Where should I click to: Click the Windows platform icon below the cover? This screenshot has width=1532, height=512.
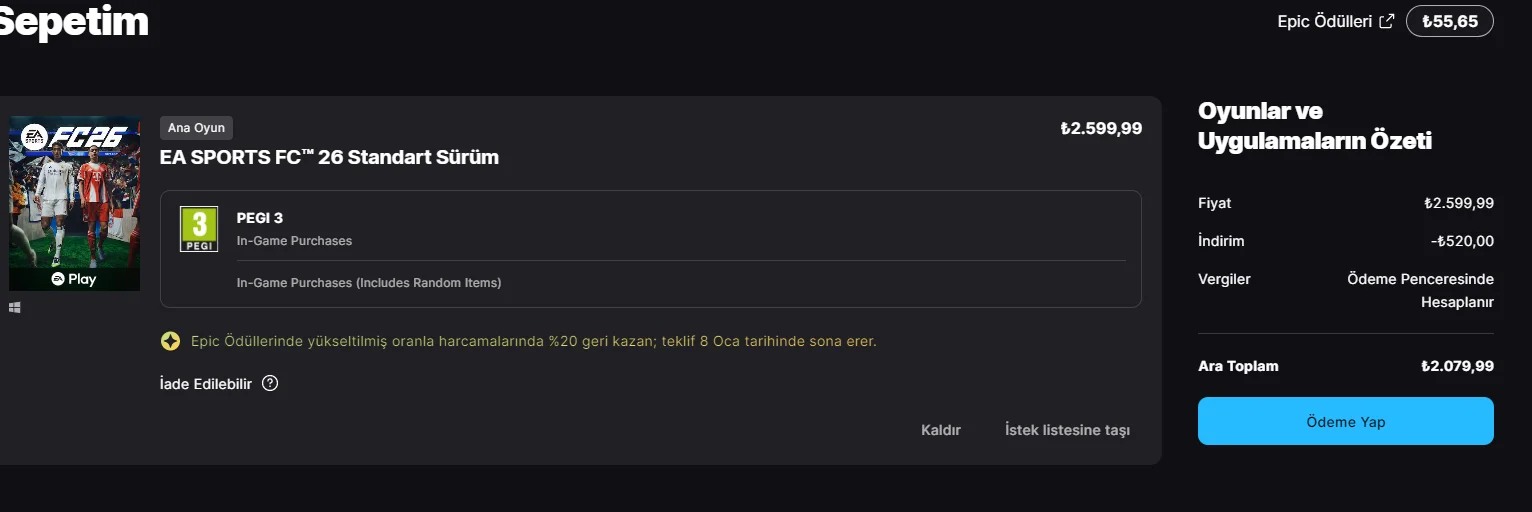point(14,308)
